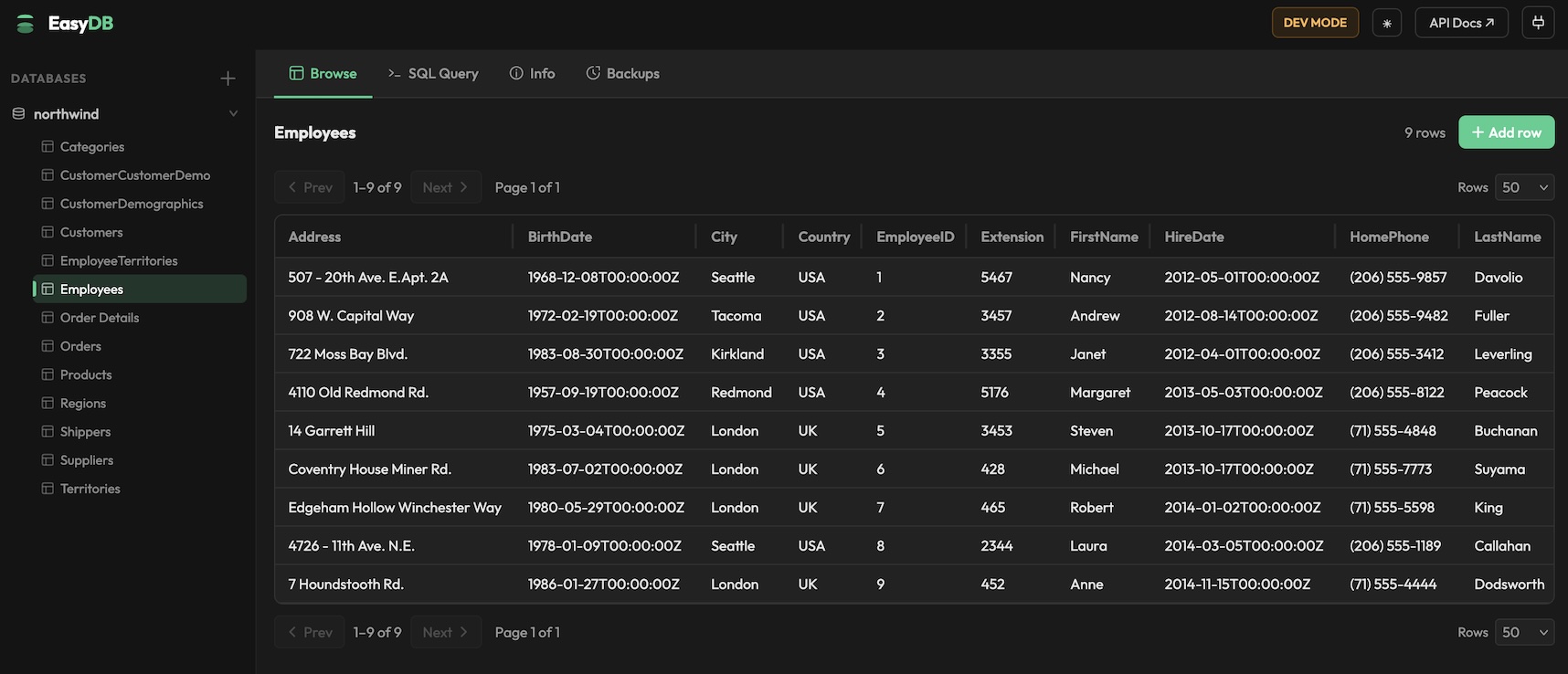Click the Country column header

[823, 237]
